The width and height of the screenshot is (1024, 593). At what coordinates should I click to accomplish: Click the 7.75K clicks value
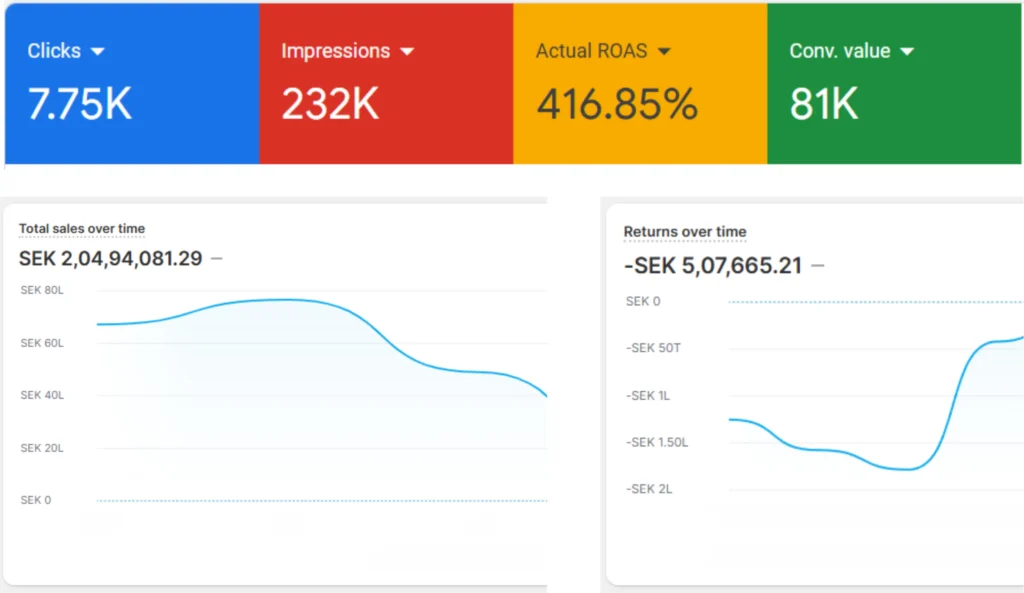tap(79, 103)
